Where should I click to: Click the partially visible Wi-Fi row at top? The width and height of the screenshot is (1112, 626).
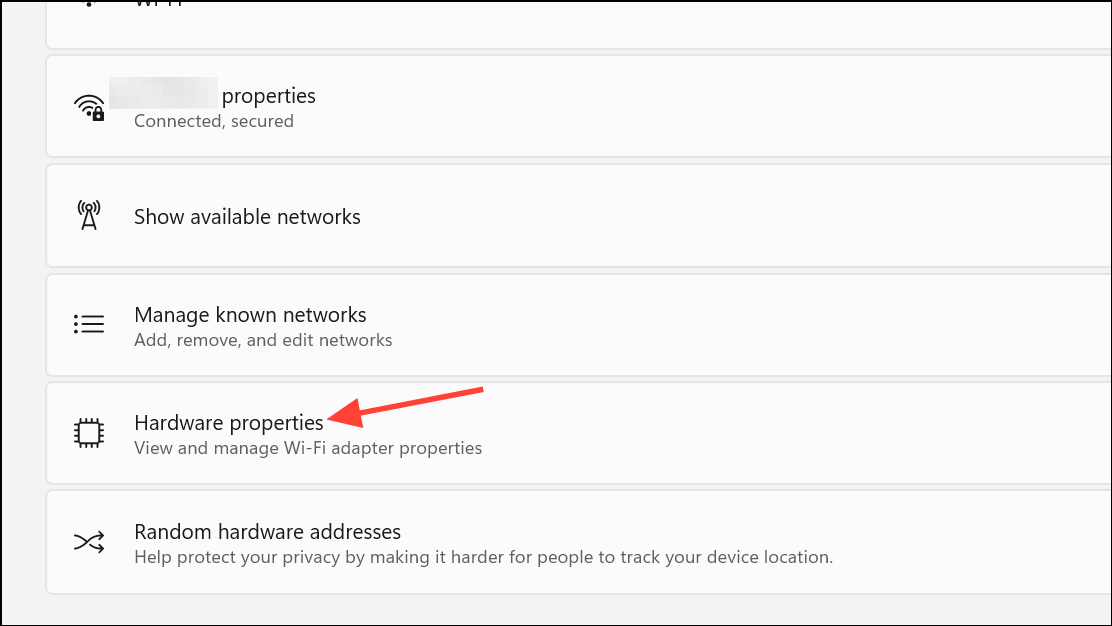579,24
